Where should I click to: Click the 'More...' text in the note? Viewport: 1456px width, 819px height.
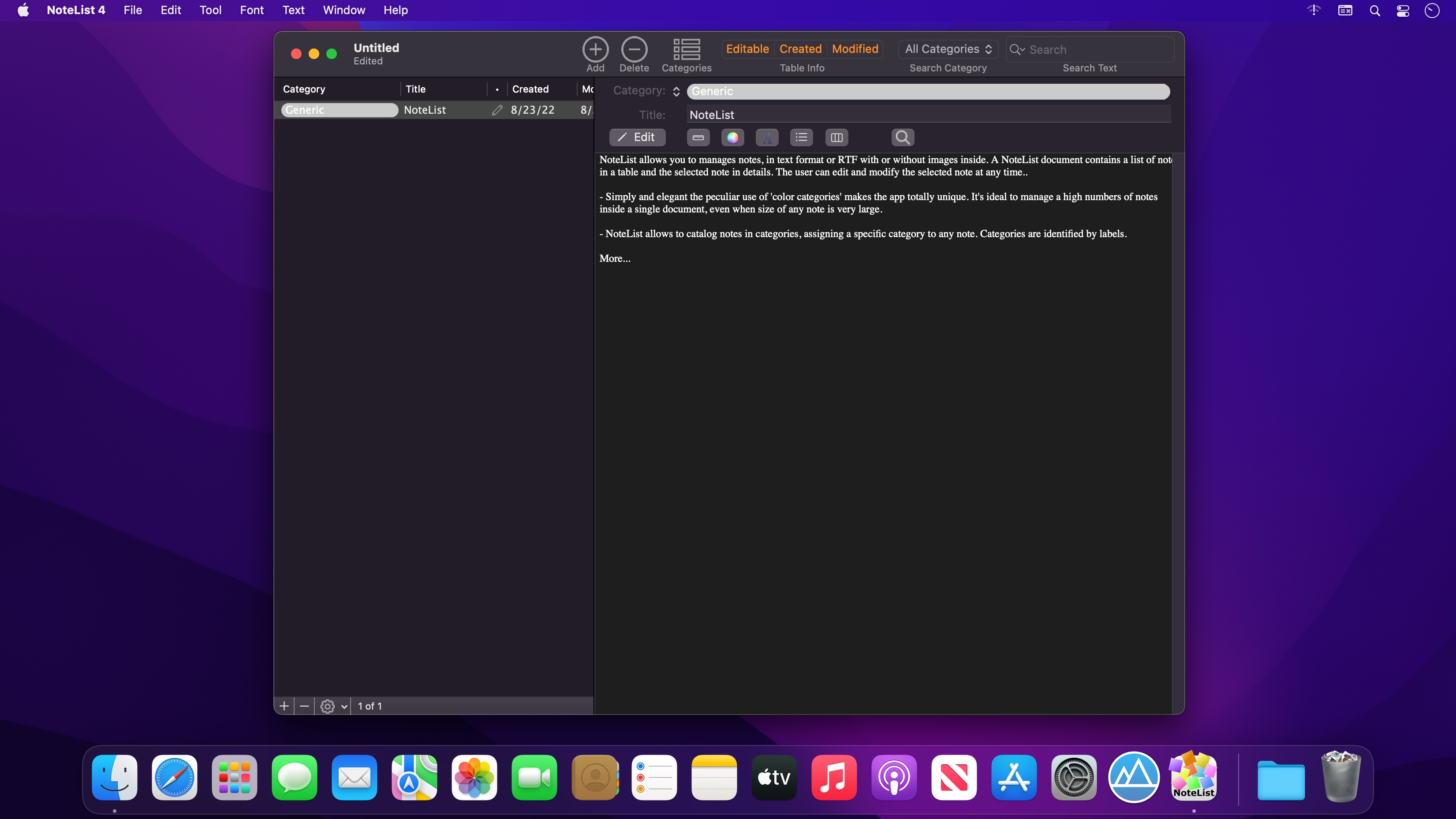(615, 258)
